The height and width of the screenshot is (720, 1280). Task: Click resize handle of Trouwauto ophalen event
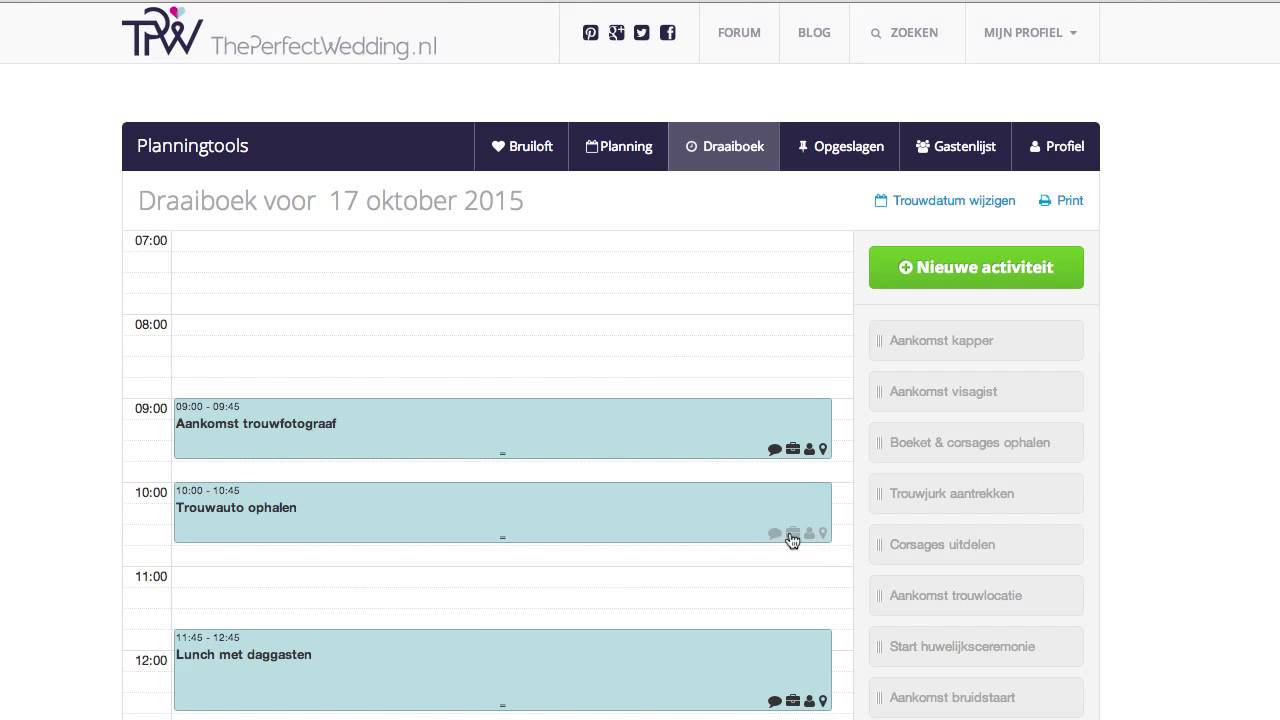tap(502, 538)
